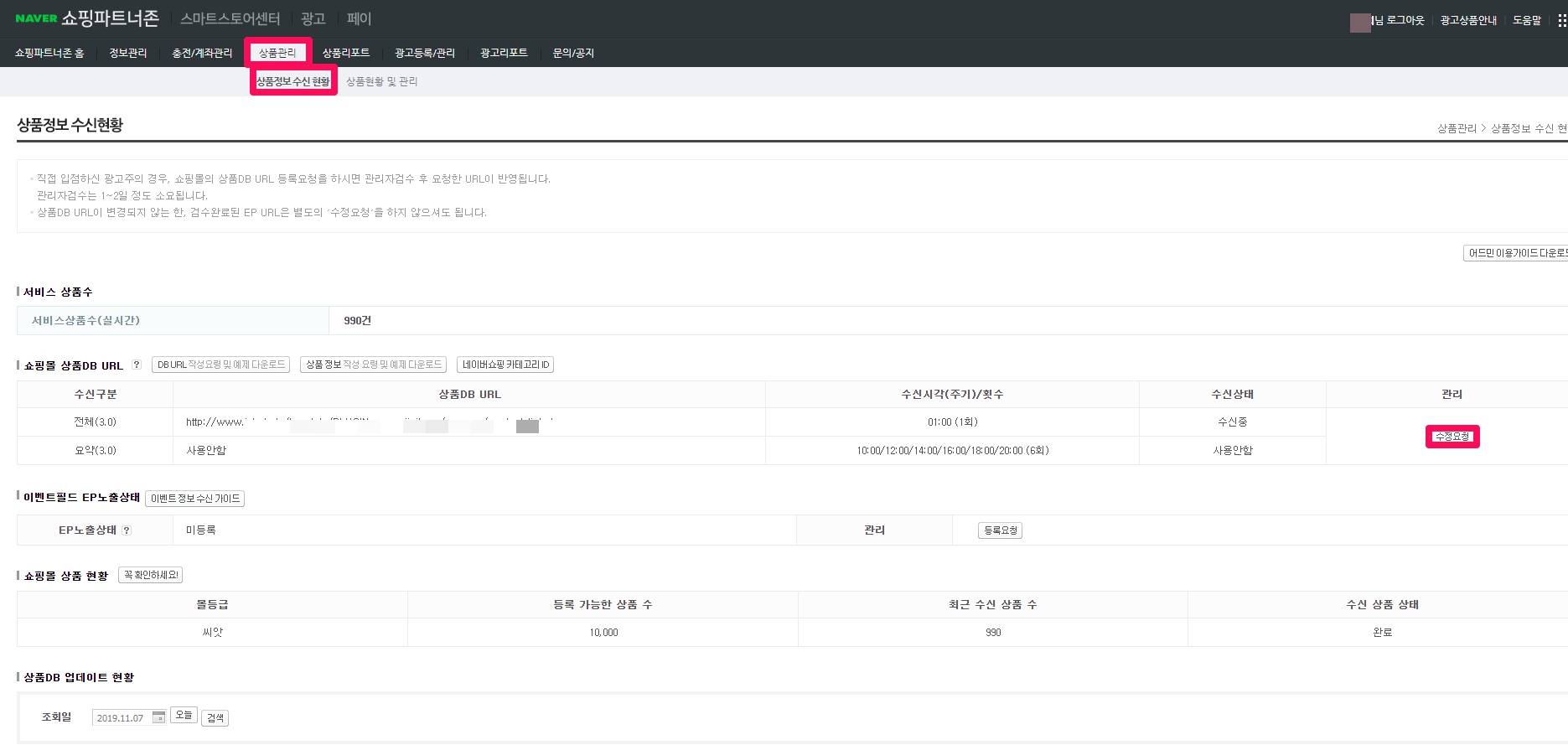Open 광고등록/관리 in navigation bar
1568x745 pixels.
coord(425,53)
